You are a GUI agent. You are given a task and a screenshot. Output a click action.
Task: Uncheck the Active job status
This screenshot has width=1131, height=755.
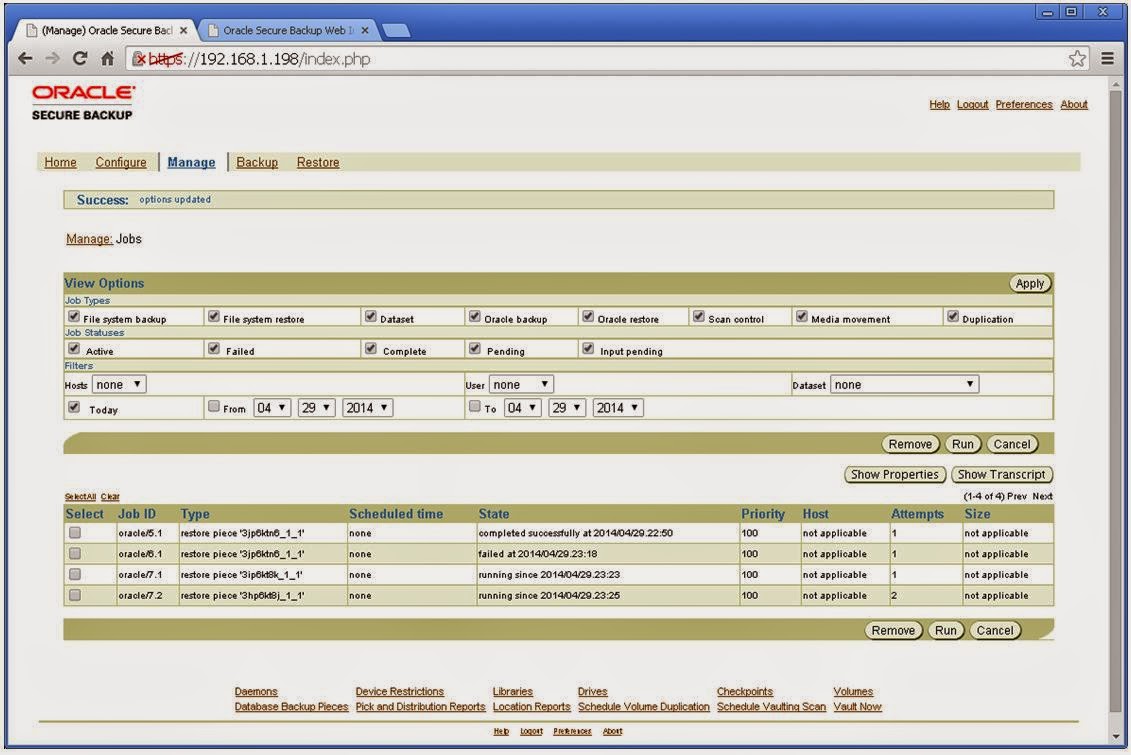point(74,349)
